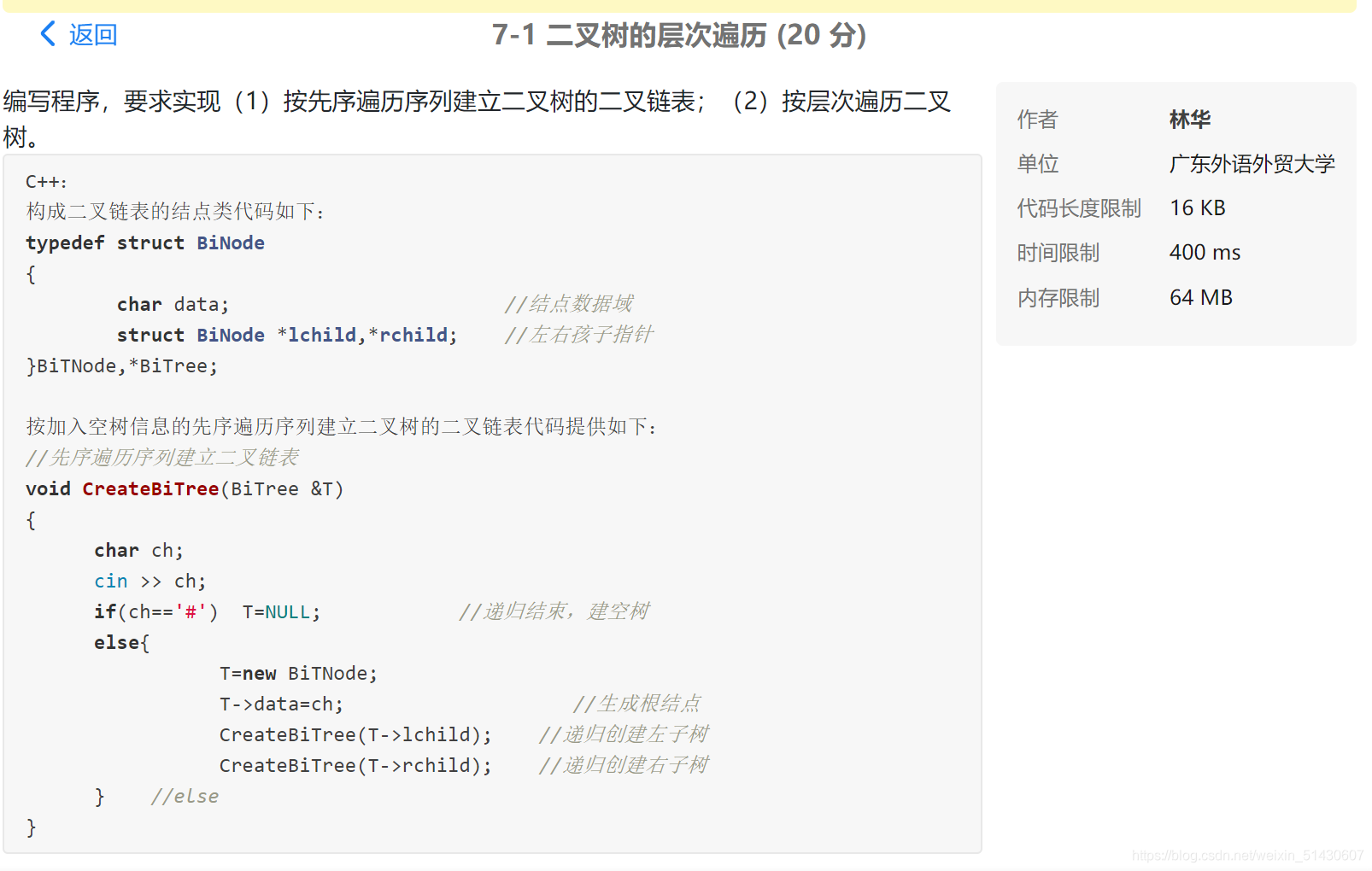Click the line 'CreateBiTree(T->lchild);'
Image resolution: width=1372 pixels, height=871 pixels.
pyautogui.click(x=355, y=735)
